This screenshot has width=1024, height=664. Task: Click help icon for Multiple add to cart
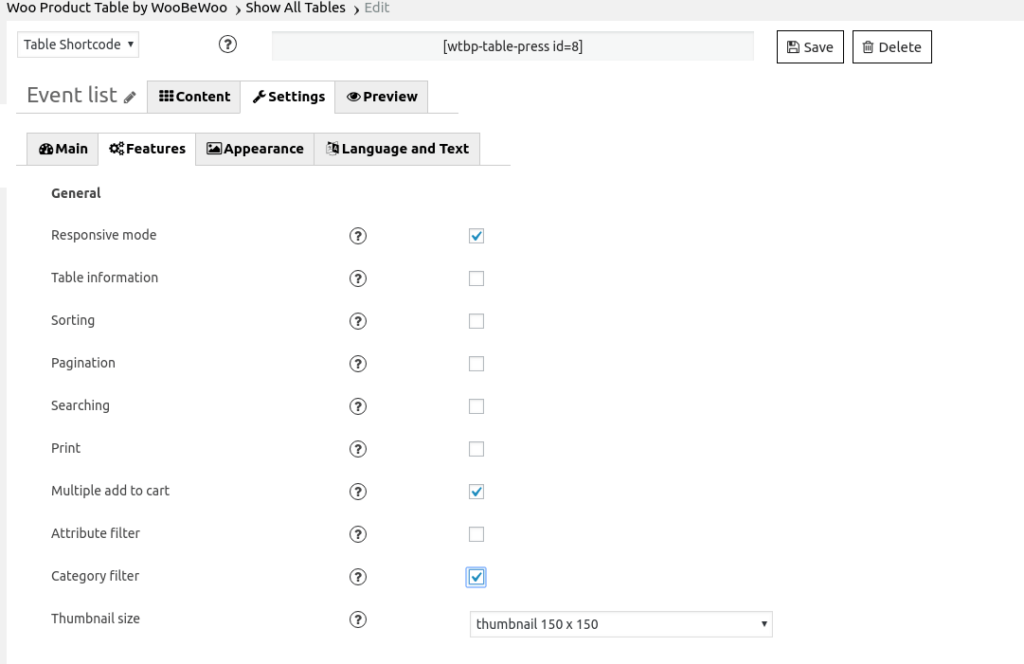(357, 492)
